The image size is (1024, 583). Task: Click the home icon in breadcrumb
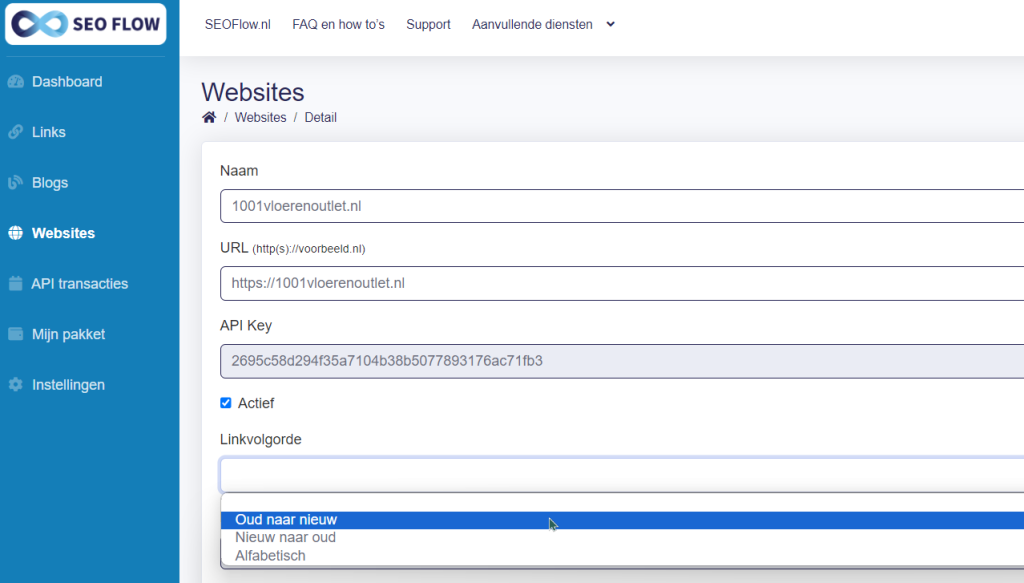(x=209, y=118)
